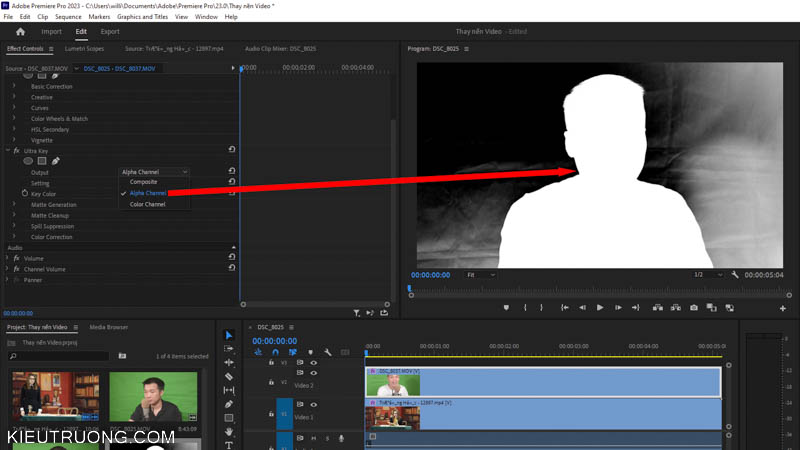Toggle lock on Video 2 track
Image resolution: width=800 pixels, height=450 pixels.
(271, 382)
